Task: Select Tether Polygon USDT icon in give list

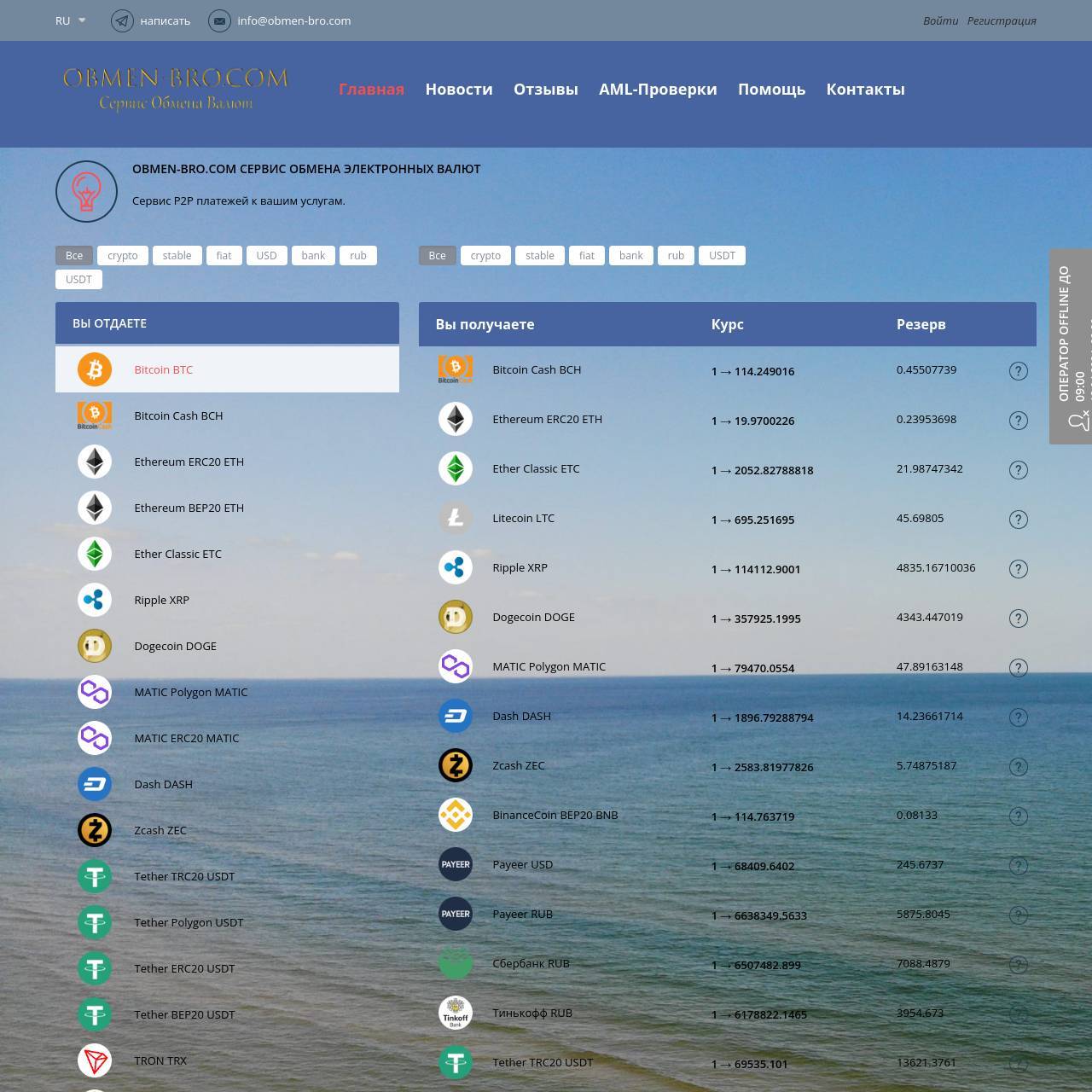Action: click(95, 922)
